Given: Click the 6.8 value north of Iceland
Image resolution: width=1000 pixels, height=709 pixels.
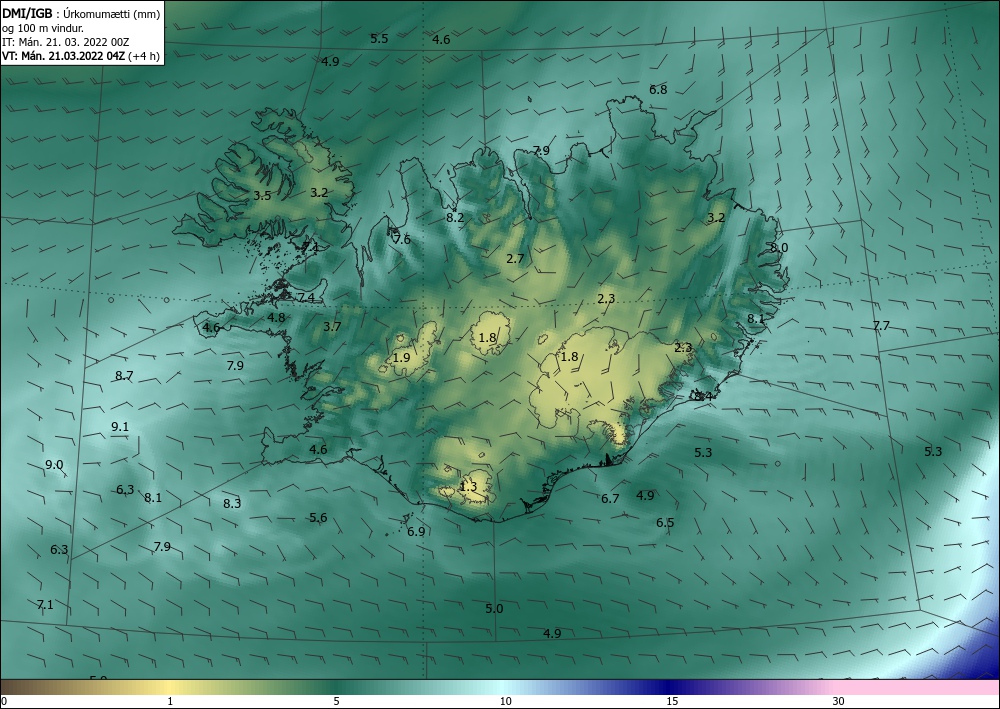Looking at the screenshot, I should click(x=658, y=90).
